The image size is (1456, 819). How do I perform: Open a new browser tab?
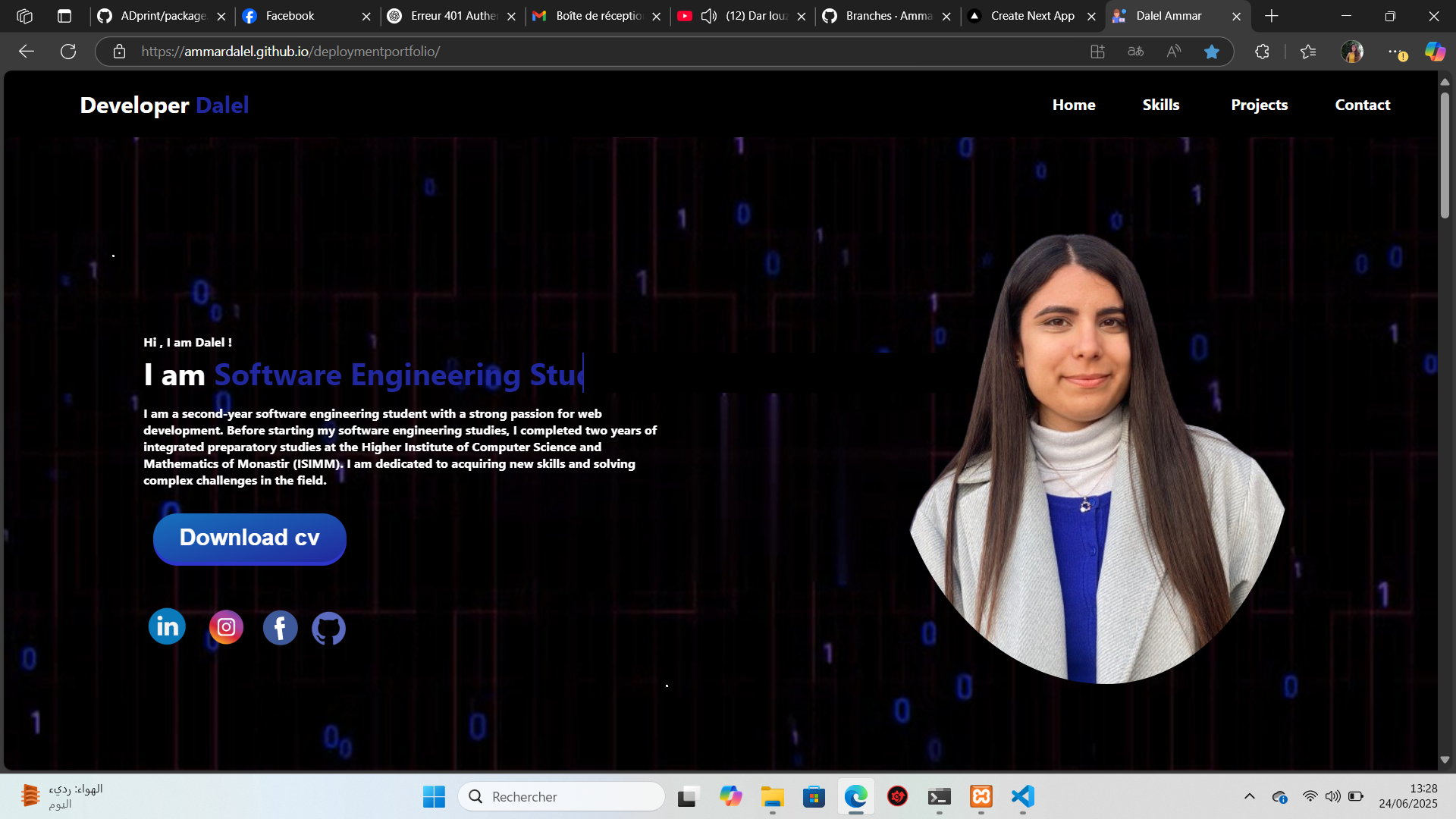pyautogui.click(x=1272, y=16)
